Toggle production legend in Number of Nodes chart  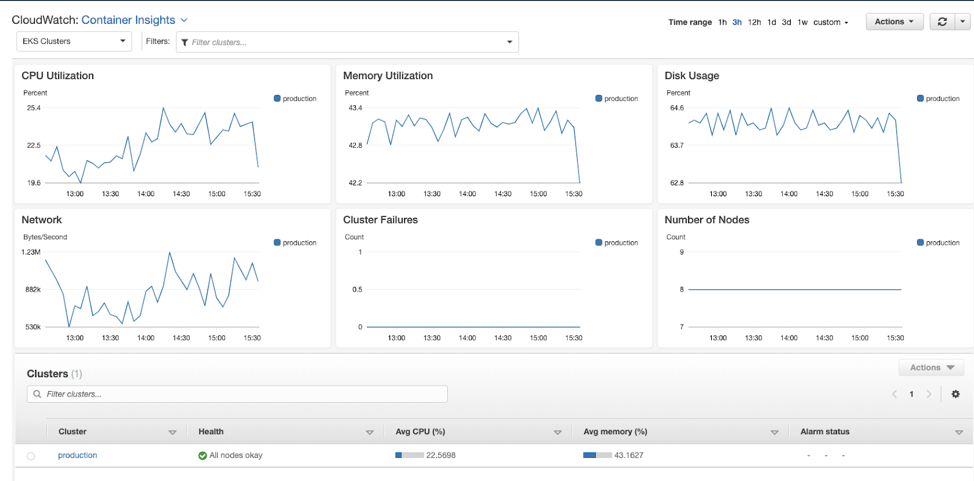(x=938, y=242)
